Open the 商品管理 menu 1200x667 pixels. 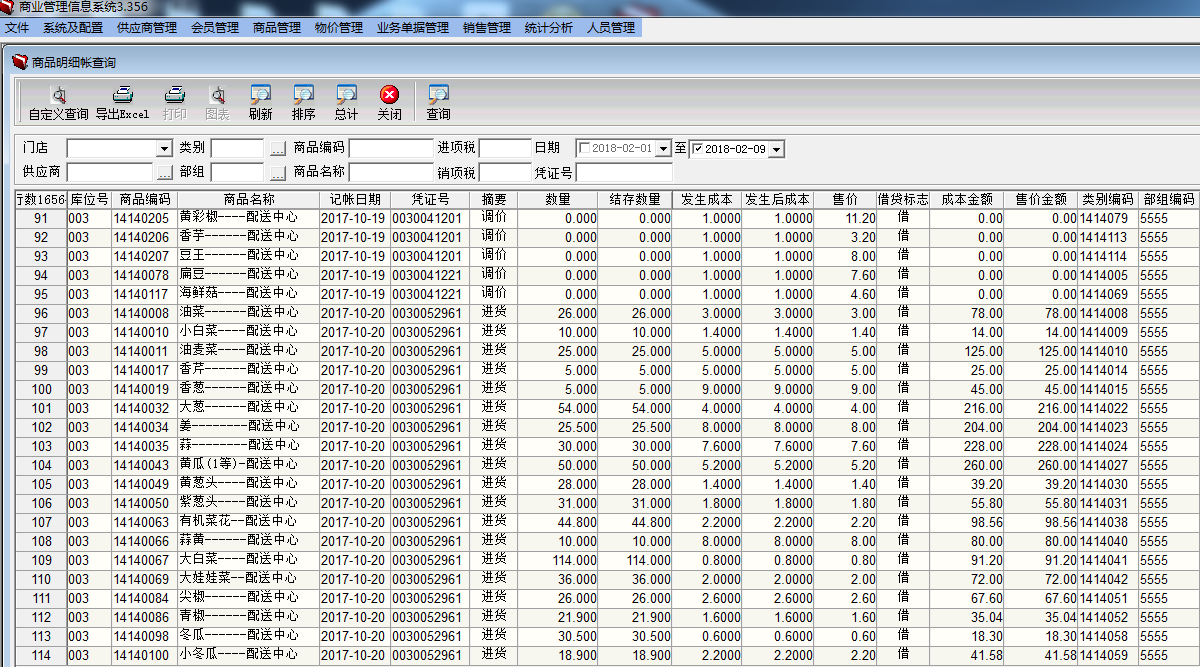click(x=277, y=28)
